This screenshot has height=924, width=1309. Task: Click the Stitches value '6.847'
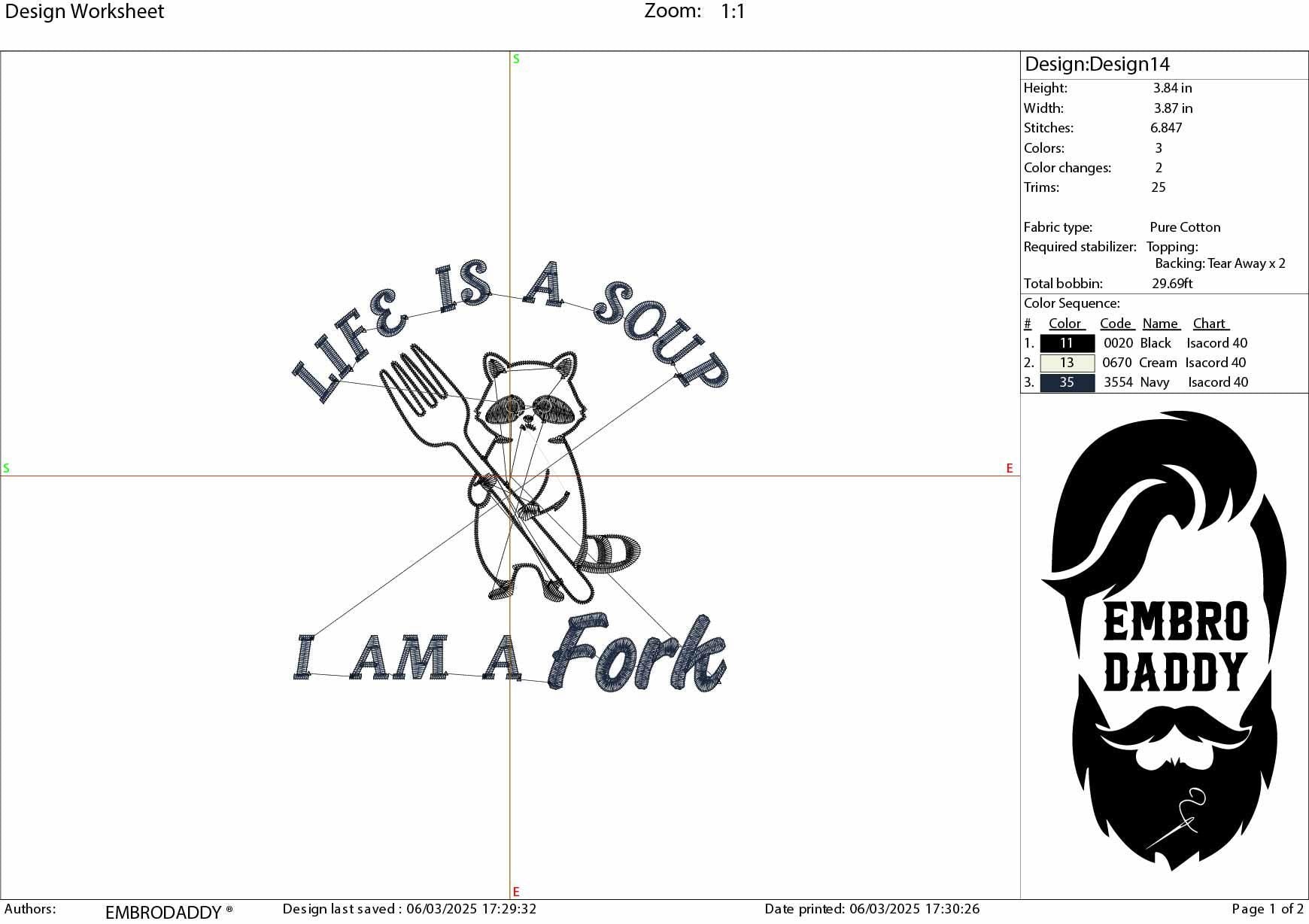(1166, 128)
